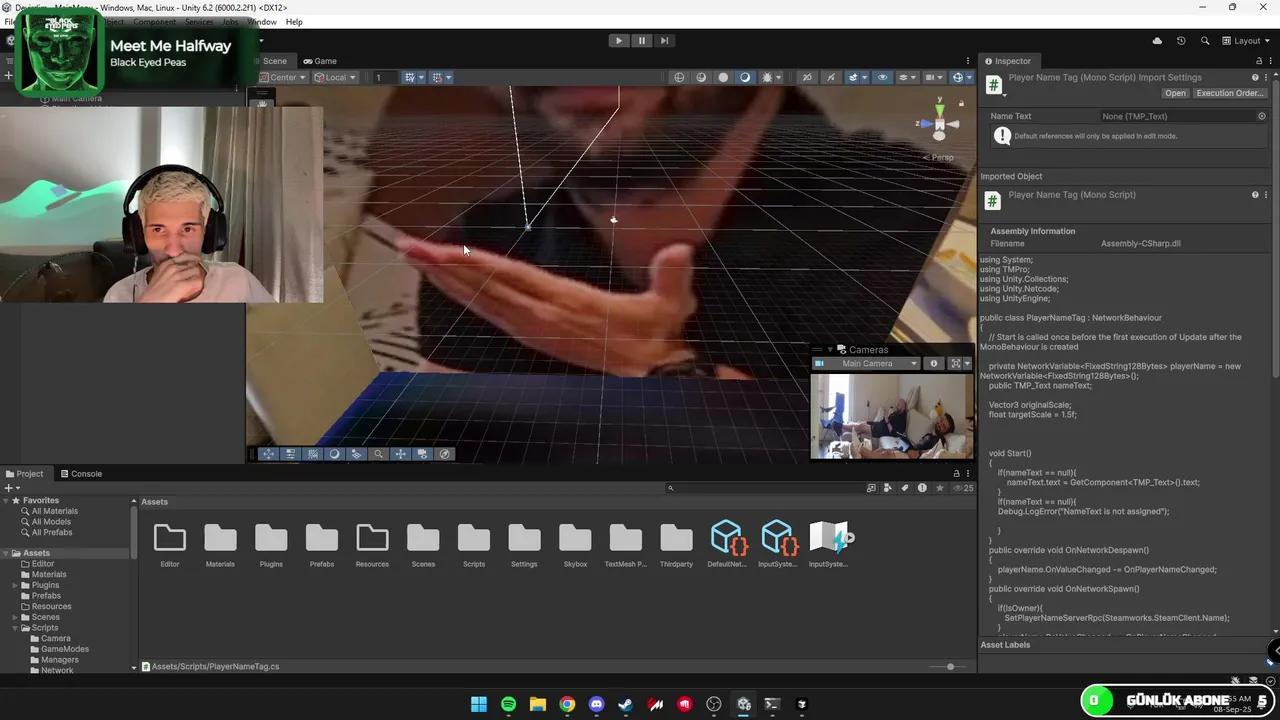
Task: Toggle scene audio icon highlighted in blue
Action: coord(745,78)
